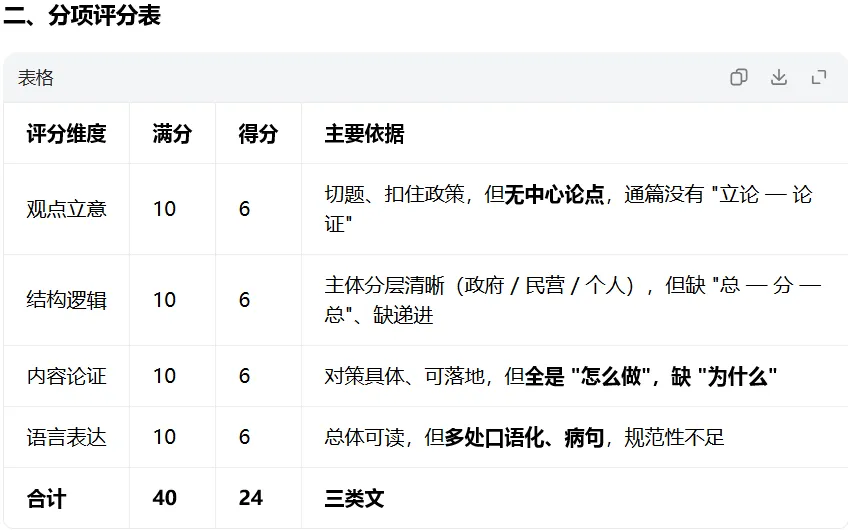
Task: Click the score 6 in 内容论证 row
Action: point(244,376)
